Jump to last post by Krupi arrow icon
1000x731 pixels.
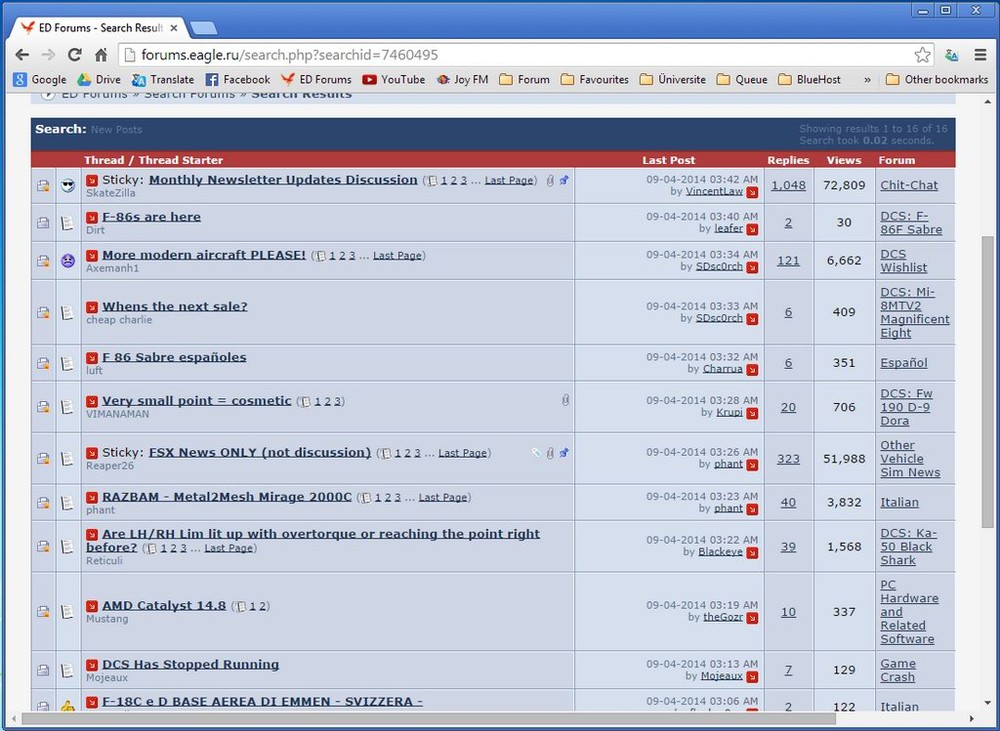753,413
